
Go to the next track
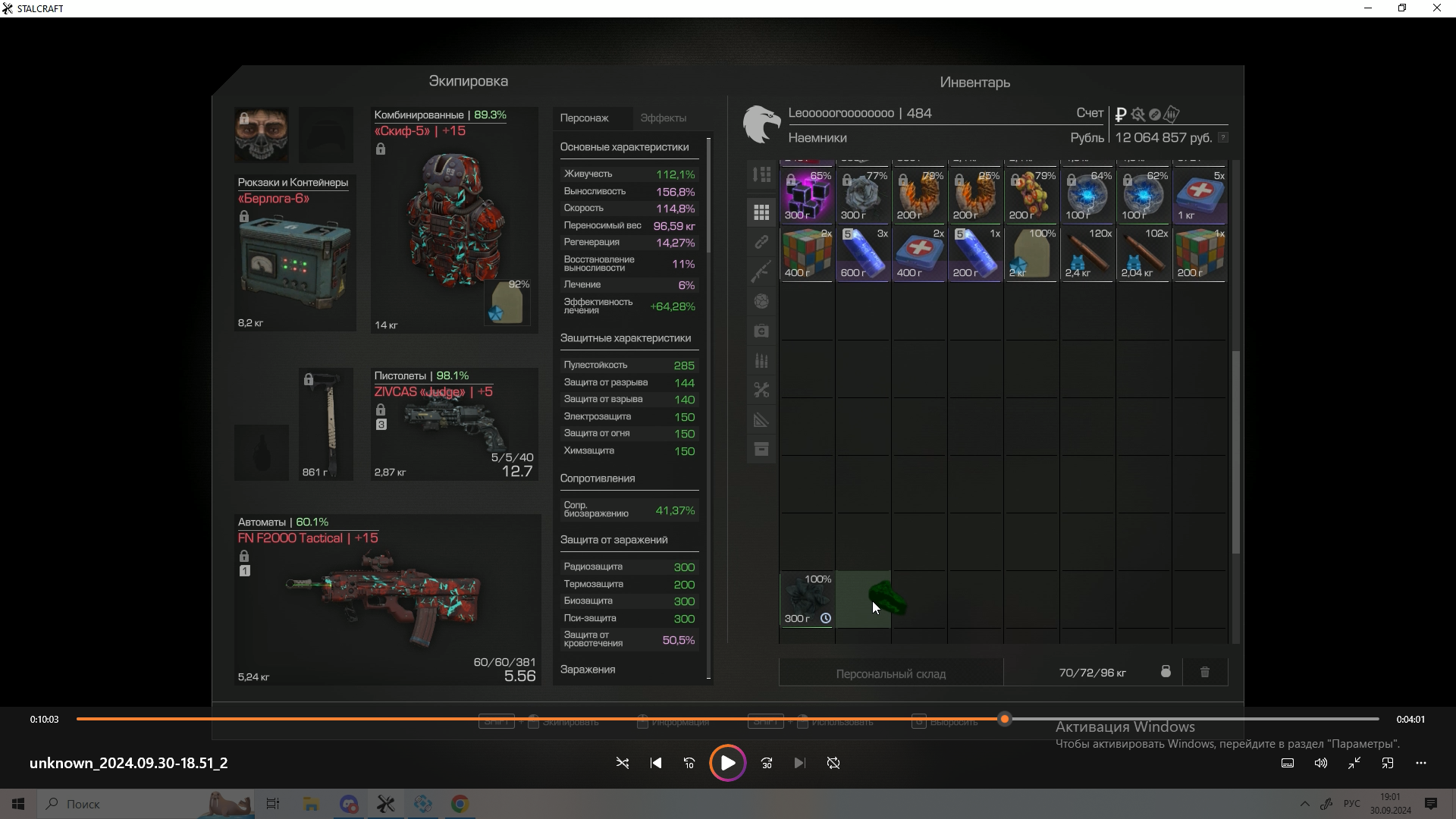(800, 763)
